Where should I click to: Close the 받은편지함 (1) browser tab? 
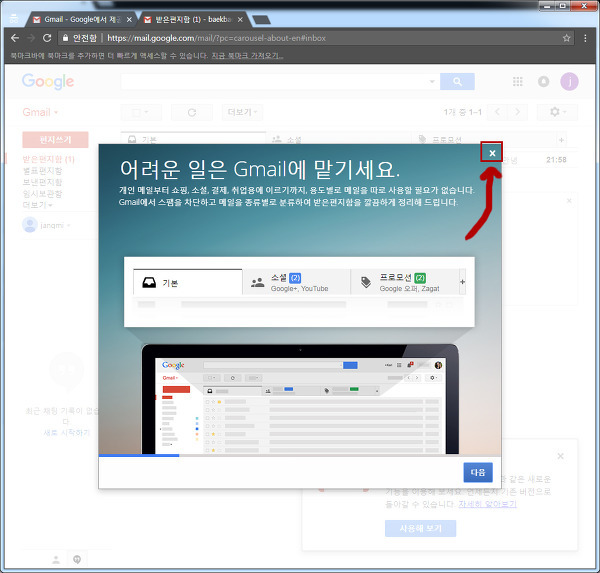(x=240, y=20)
